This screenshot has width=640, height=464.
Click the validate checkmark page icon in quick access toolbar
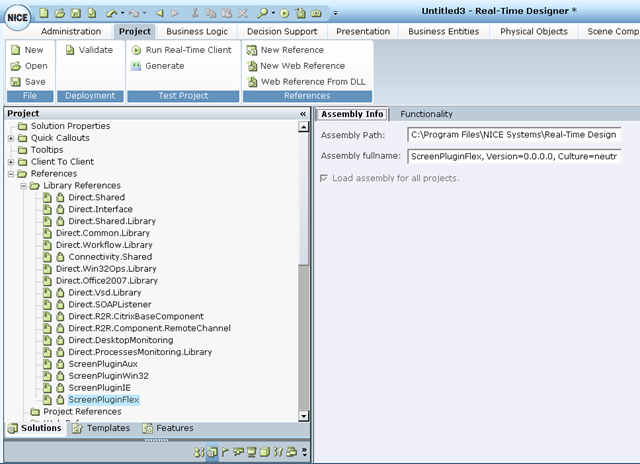point(92,13)
